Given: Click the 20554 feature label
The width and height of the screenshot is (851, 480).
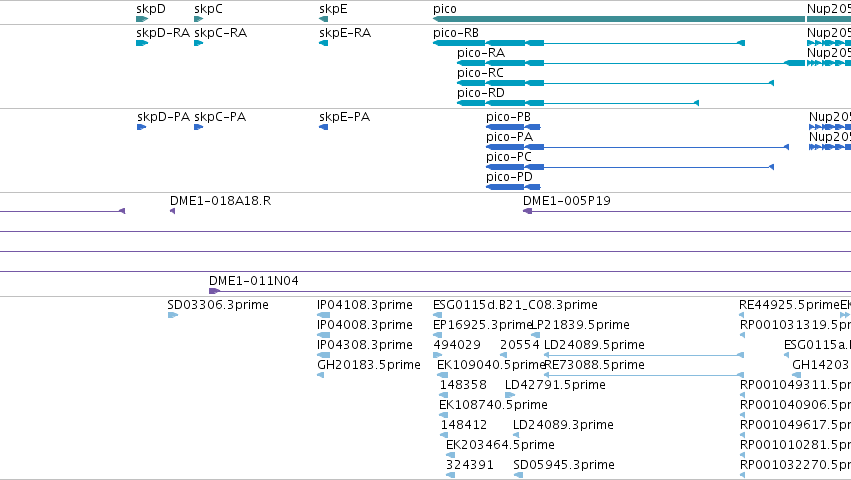Looking at the screenshot, I should tap(519, 345).
